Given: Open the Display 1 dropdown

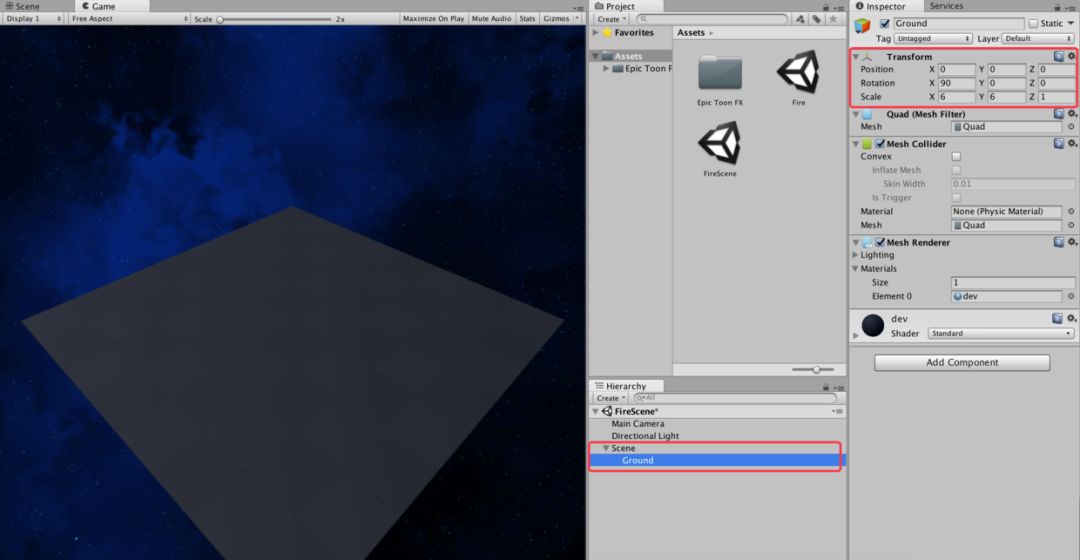Looking at the screenshot, I should coord(33,19).
